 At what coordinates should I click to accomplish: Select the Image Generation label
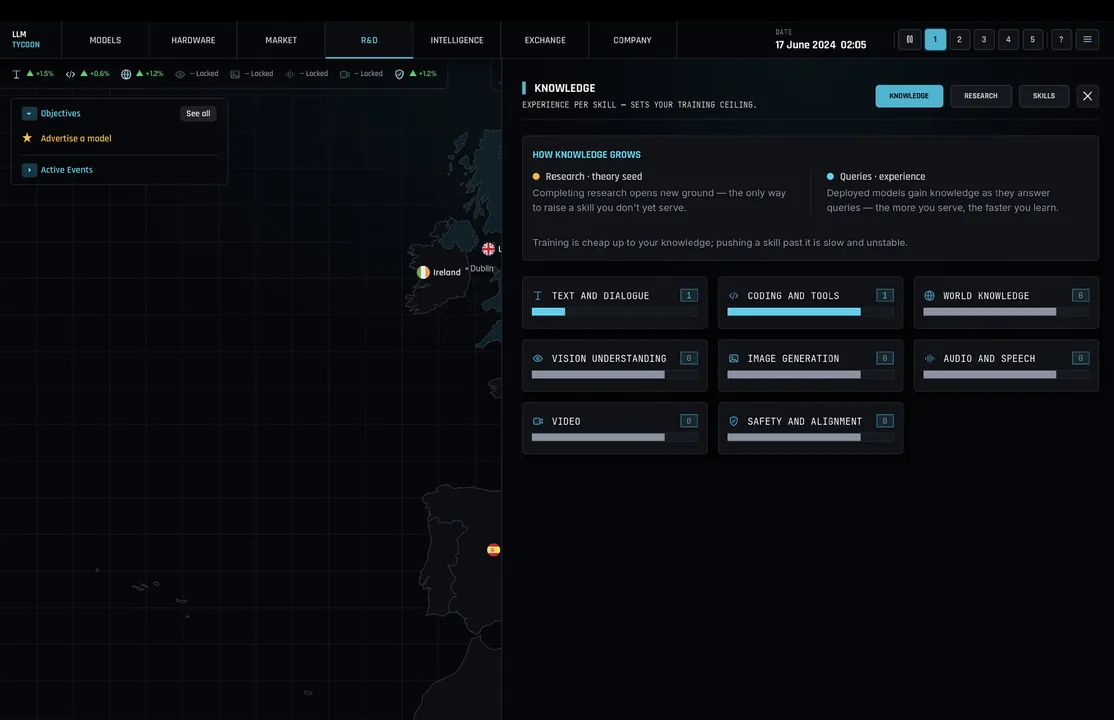793,359
